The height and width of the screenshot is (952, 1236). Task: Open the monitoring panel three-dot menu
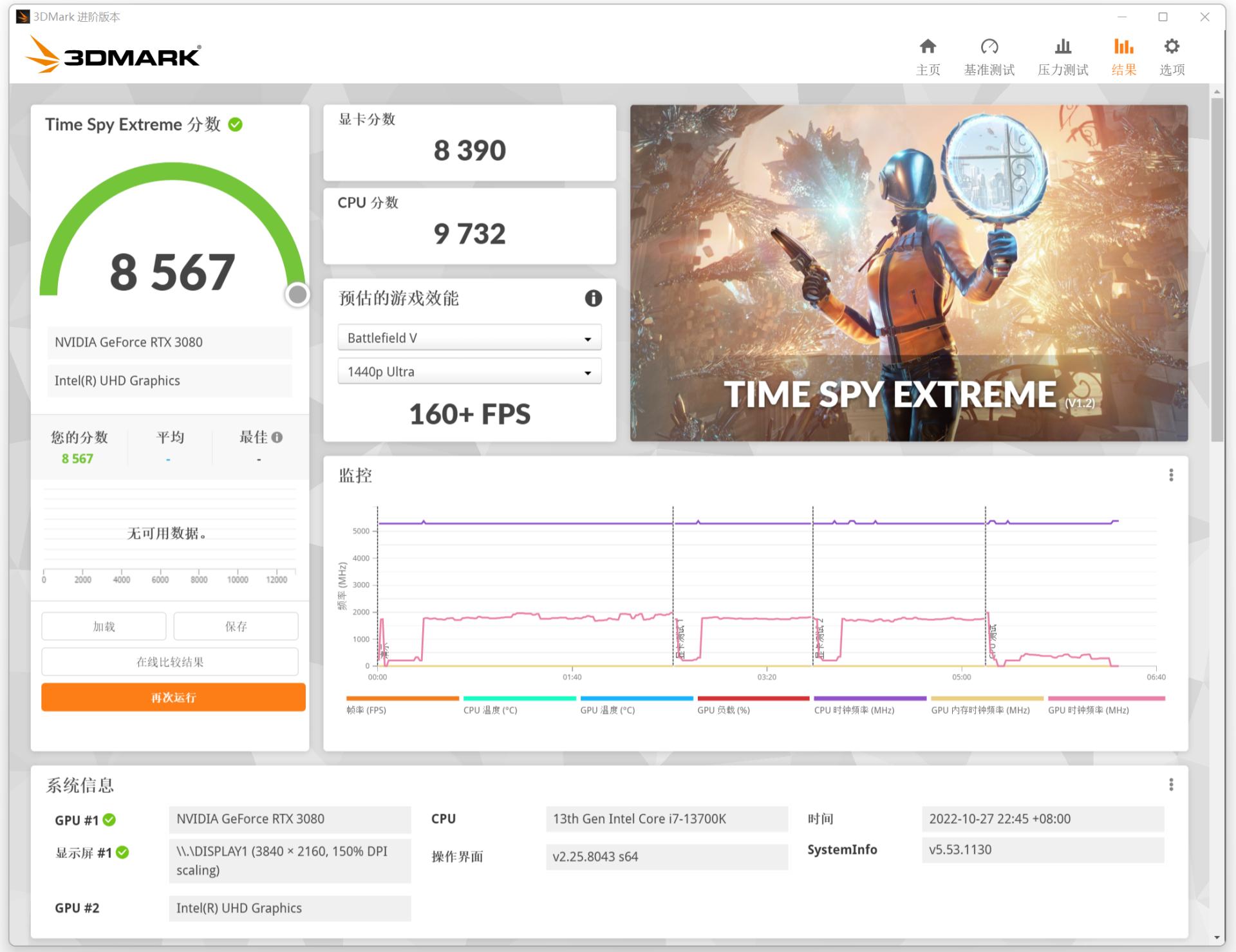coord(1171,475)
